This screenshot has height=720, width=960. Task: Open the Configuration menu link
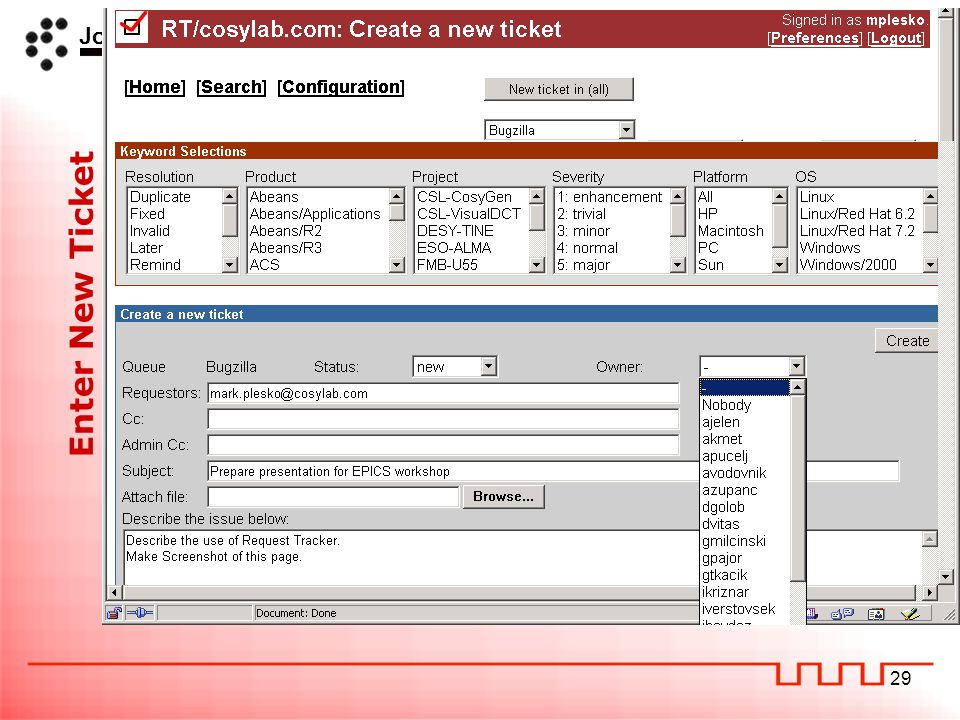pyautogui.click(x=341, y=87)
